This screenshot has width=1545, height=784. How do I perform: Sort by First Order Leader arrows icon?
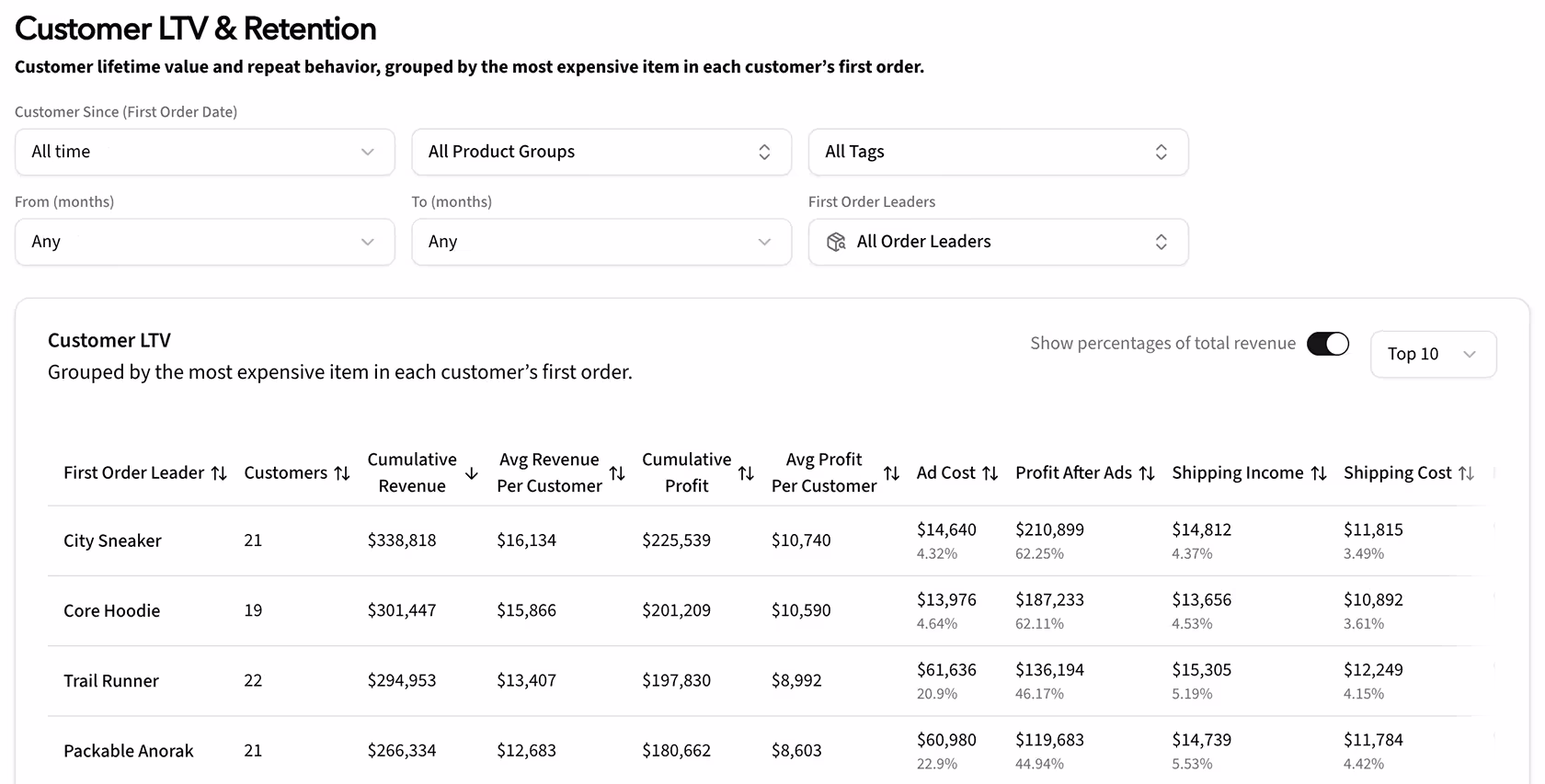[219, 473]
